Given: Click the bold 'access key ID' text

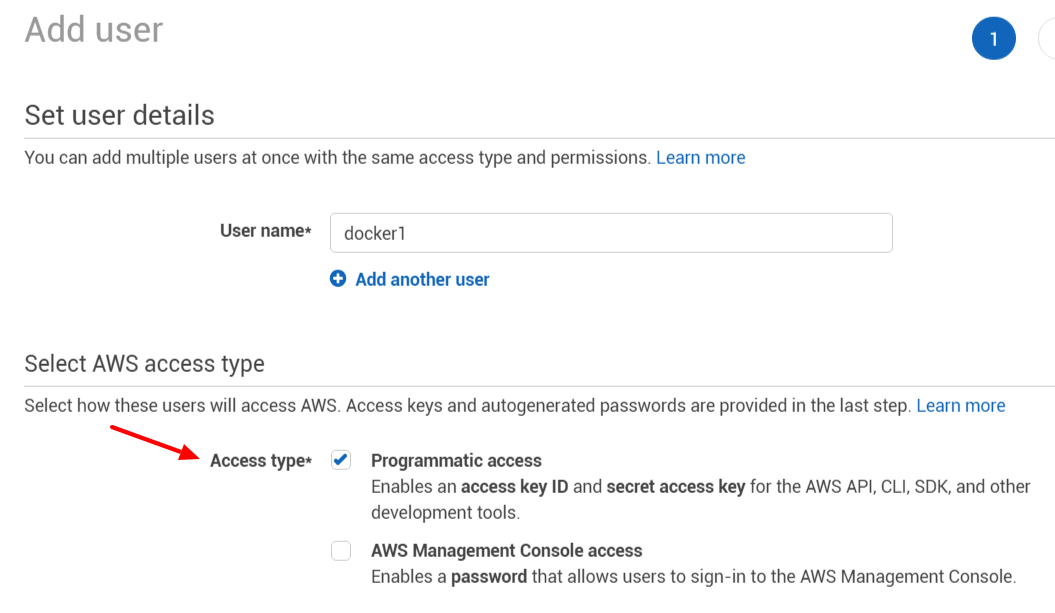Looking at the screenshot, I should coord(516,487).
